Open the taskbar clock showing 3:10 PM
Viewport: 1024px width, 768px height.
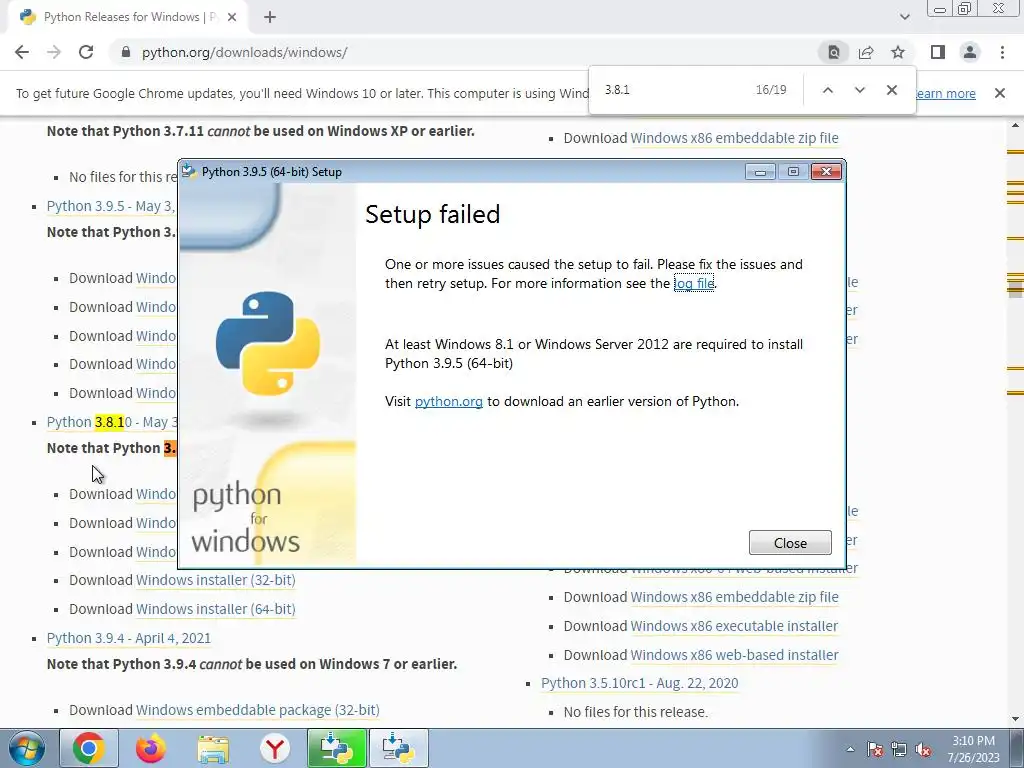click(x=973, y=749)
